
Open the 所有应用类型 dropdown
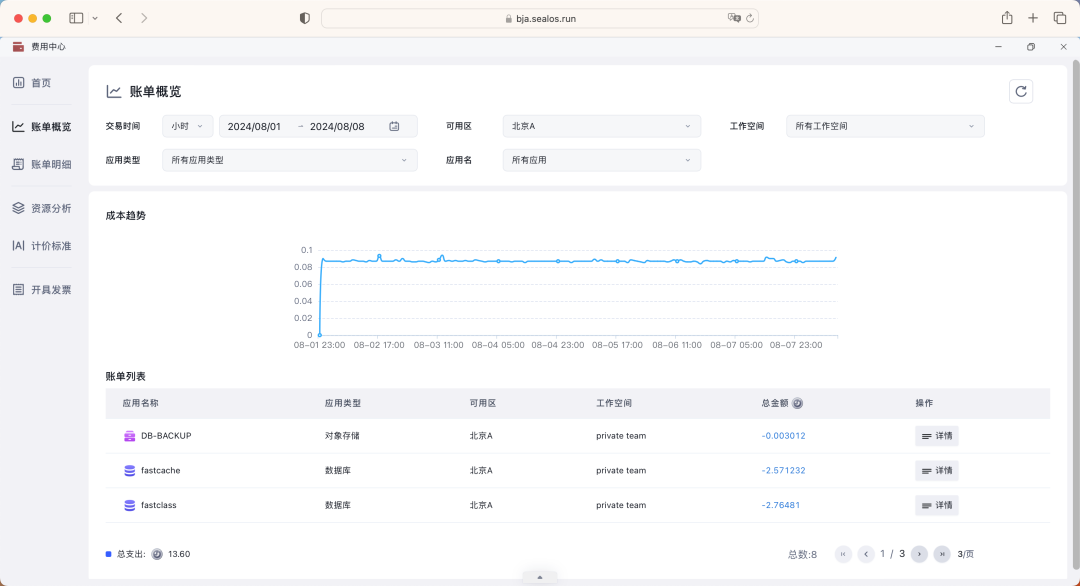tap(289, 160)
